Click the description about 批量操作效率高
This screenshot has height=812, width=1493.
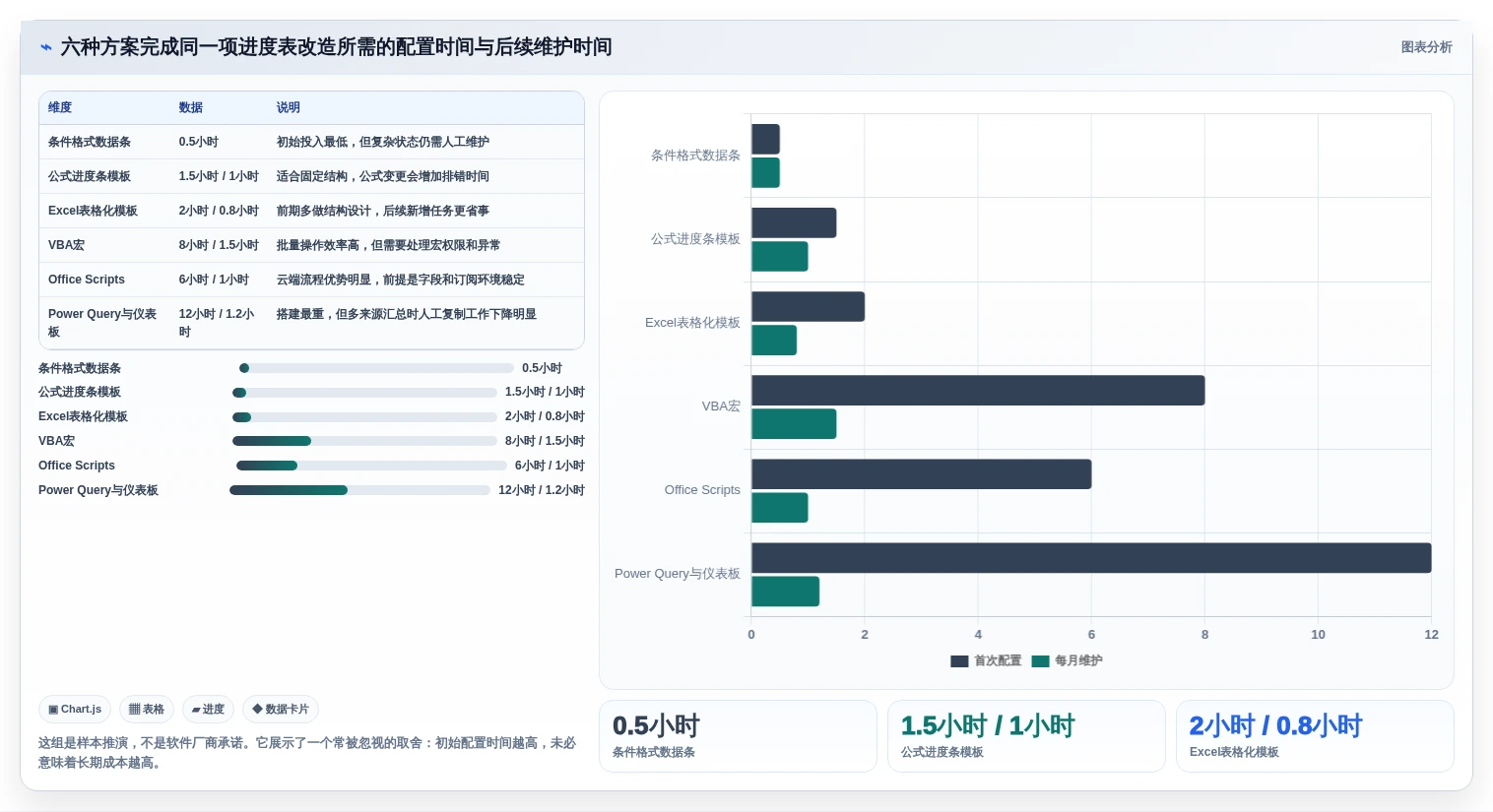(x=388, y=245)
